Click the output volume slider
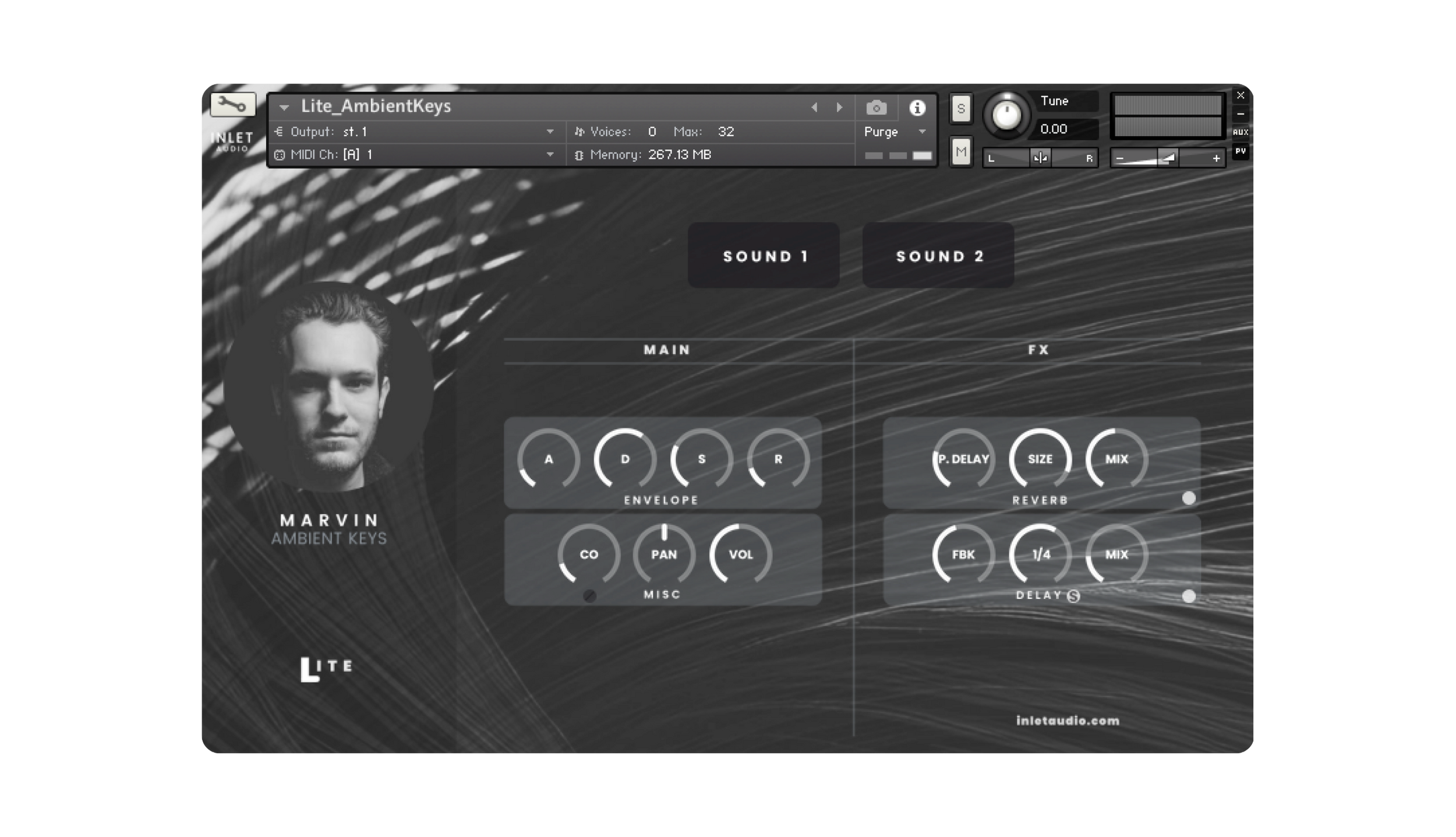The width and height of the screenshot is (1456, 837). pos(1168,158)
